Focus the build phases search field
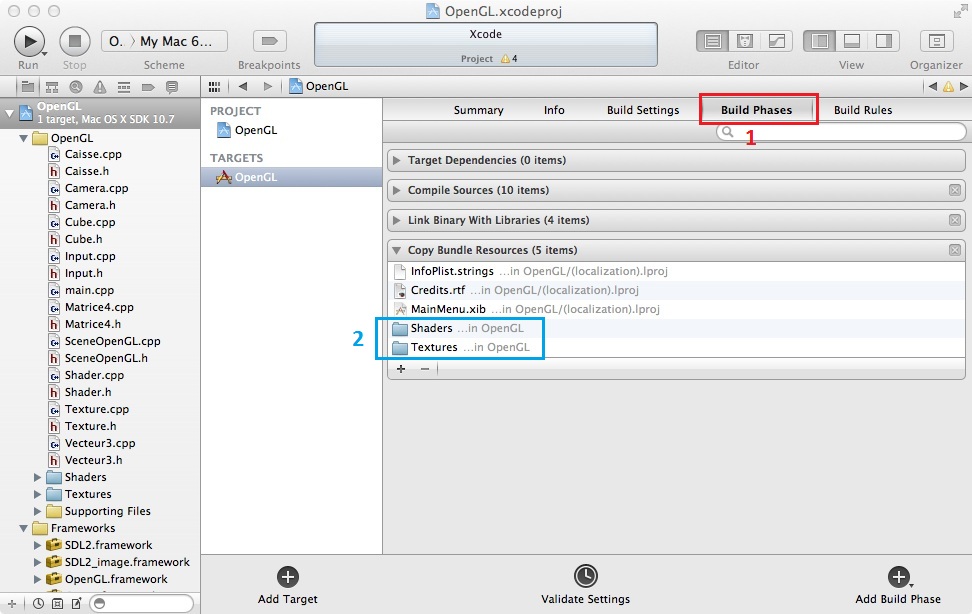The width and height of the screenshot is (972, 614). click(x=841, y=131)
